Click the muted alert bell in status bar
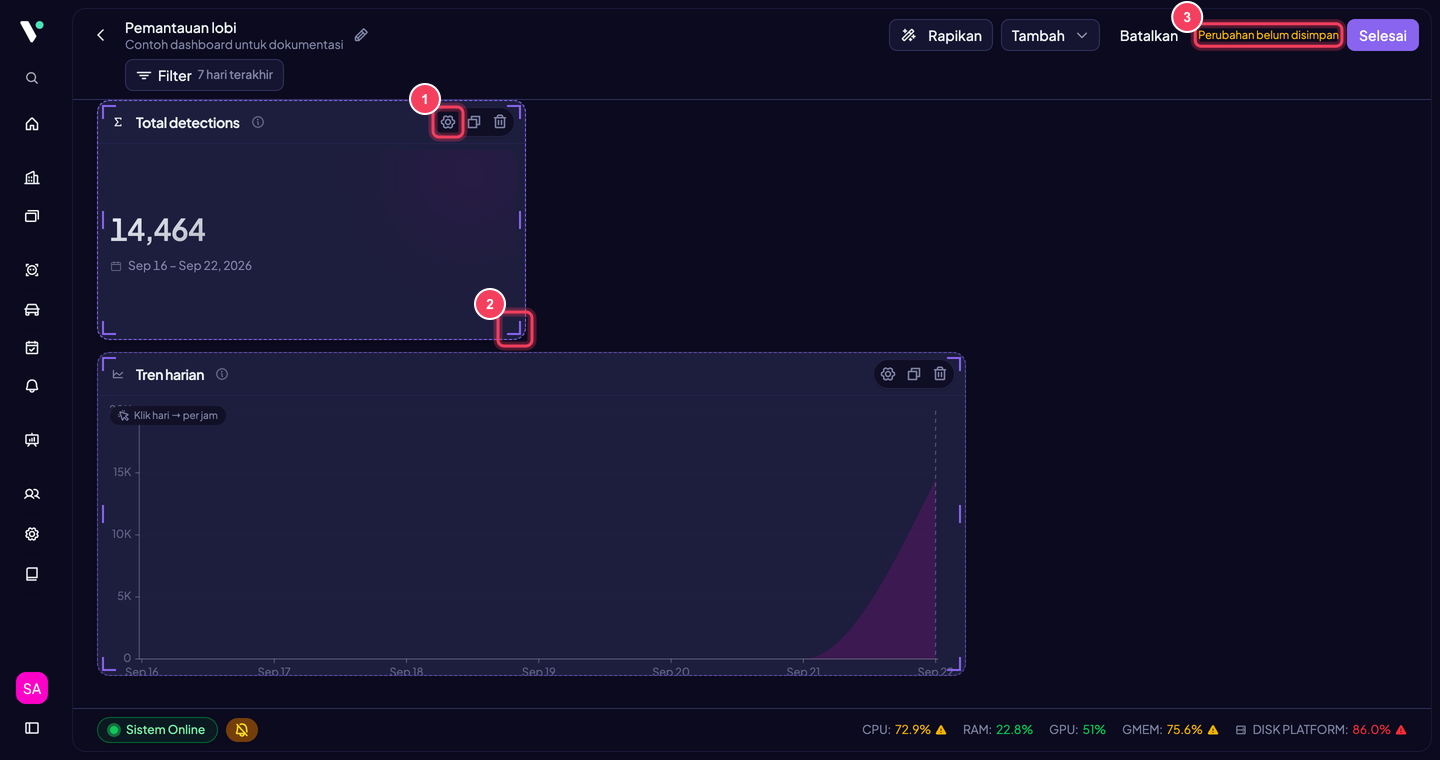1440x760 pixels. coord(242,730)
